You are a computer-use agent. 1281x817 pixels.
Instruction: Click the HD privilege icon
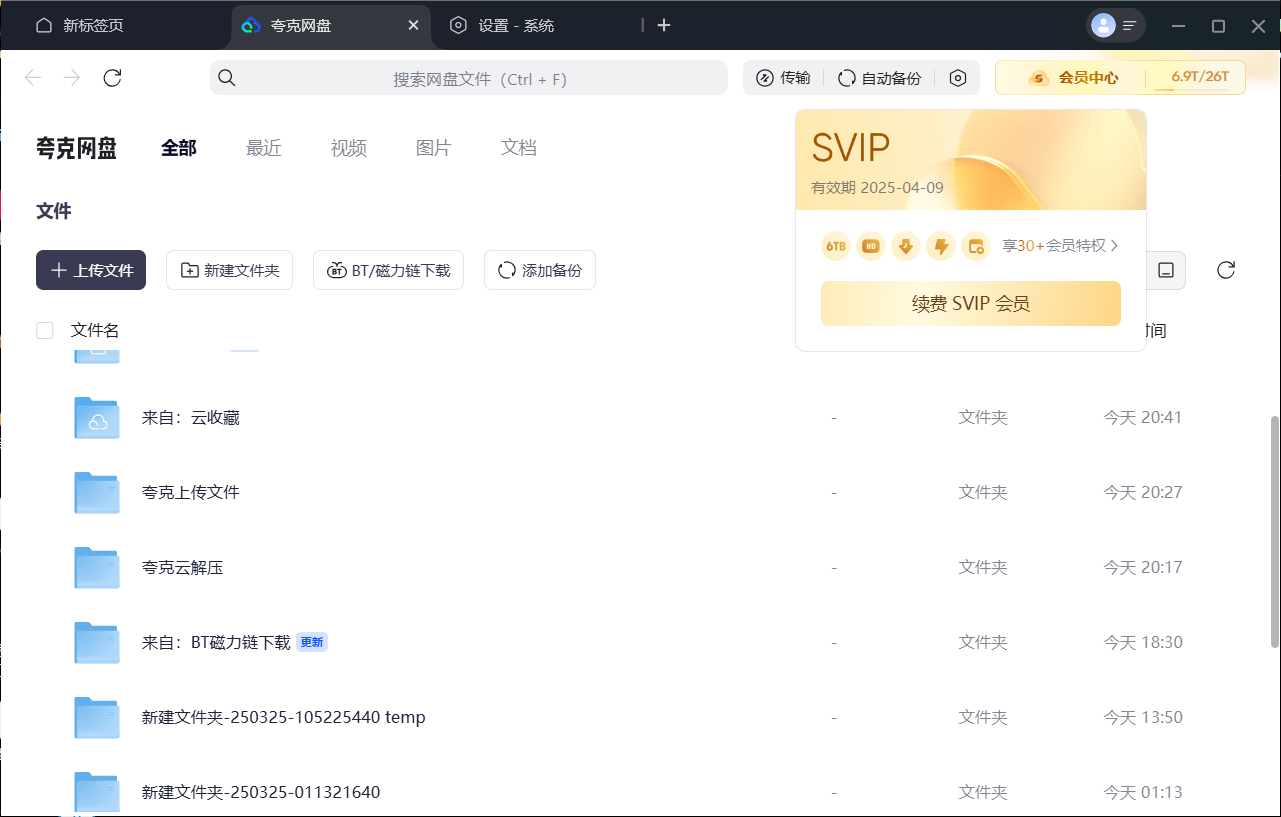[x=871, y=246]
